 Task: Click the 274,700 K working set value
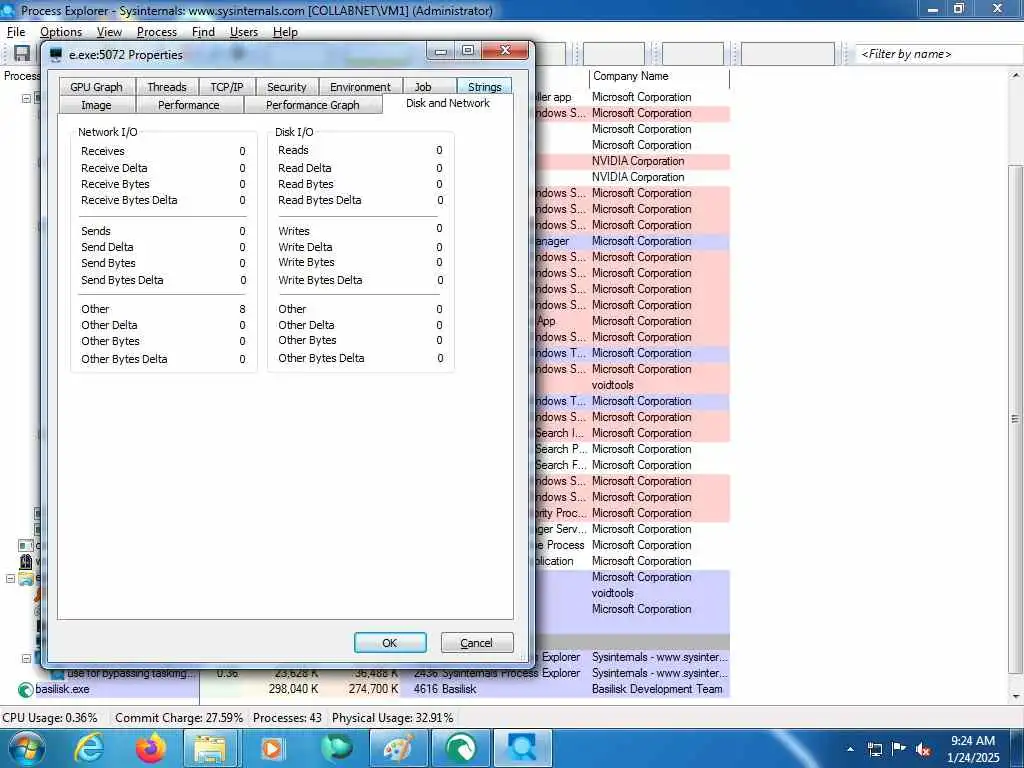pos(374,689)
